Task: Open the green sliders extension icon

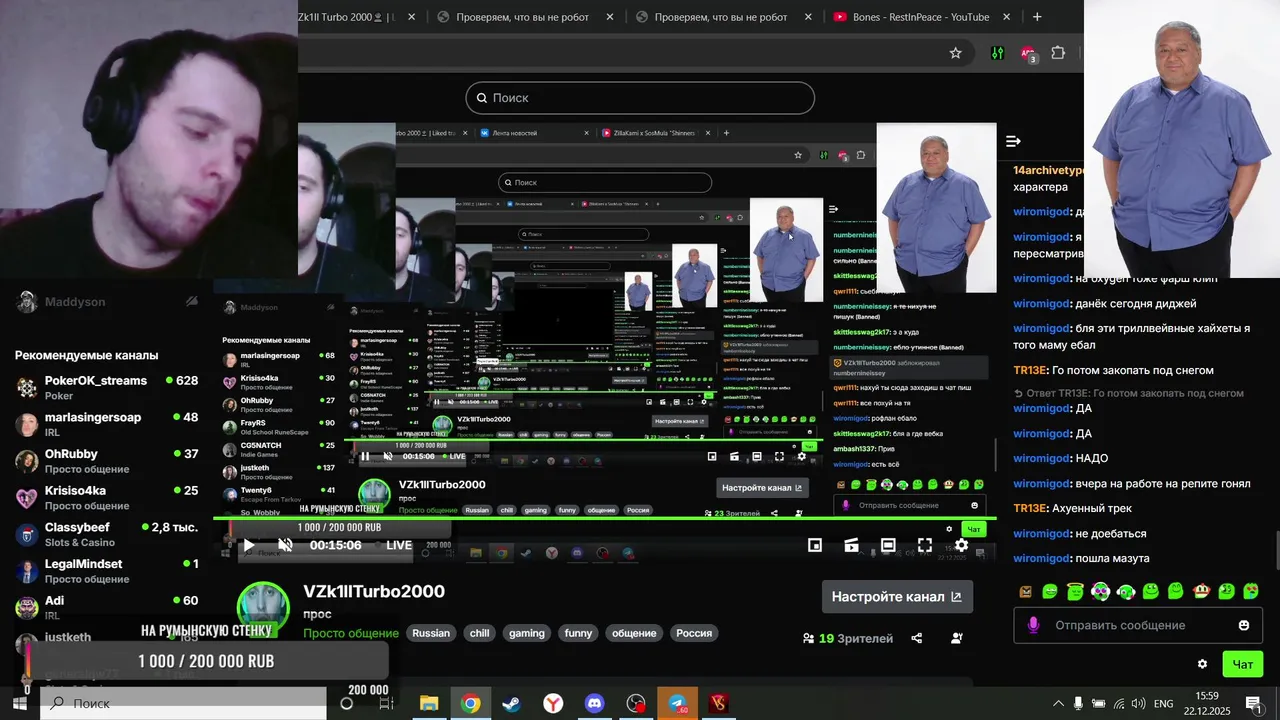Action: pos(997,53)
